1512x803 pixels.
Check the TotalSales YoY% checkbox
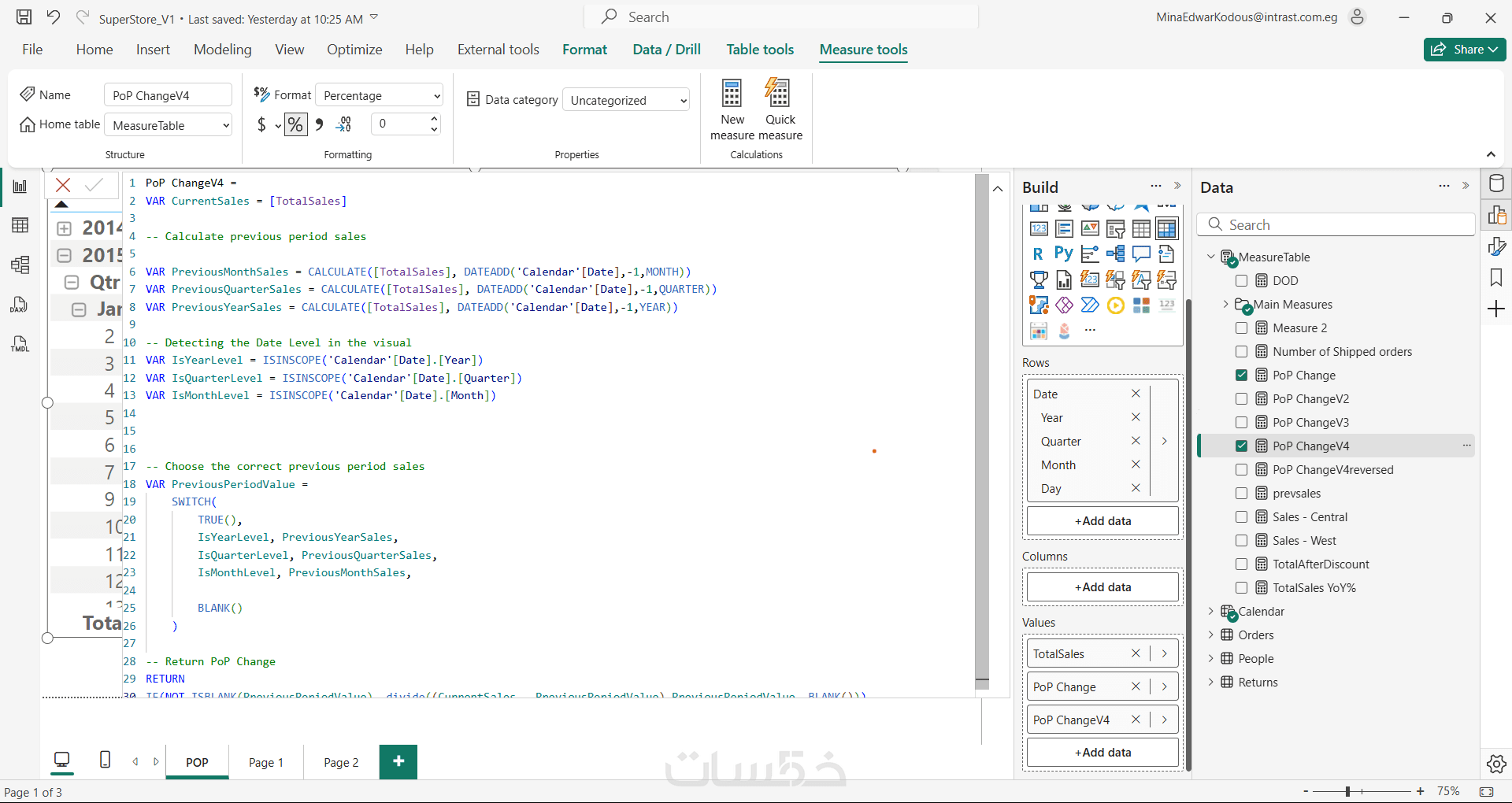[x=1242, y=588]
